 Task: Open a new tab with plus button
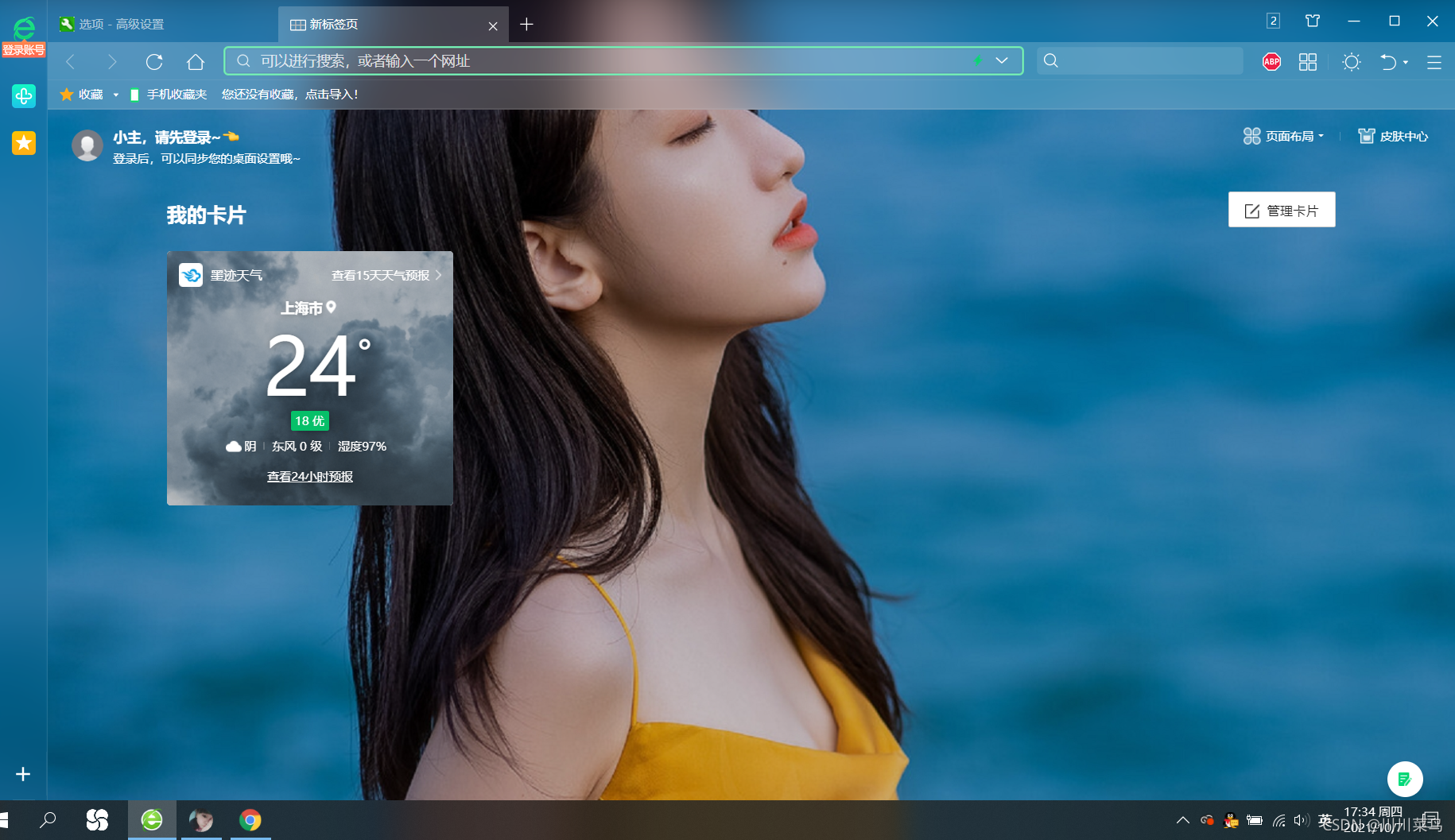pyautogui.click(x=526, y=25)
